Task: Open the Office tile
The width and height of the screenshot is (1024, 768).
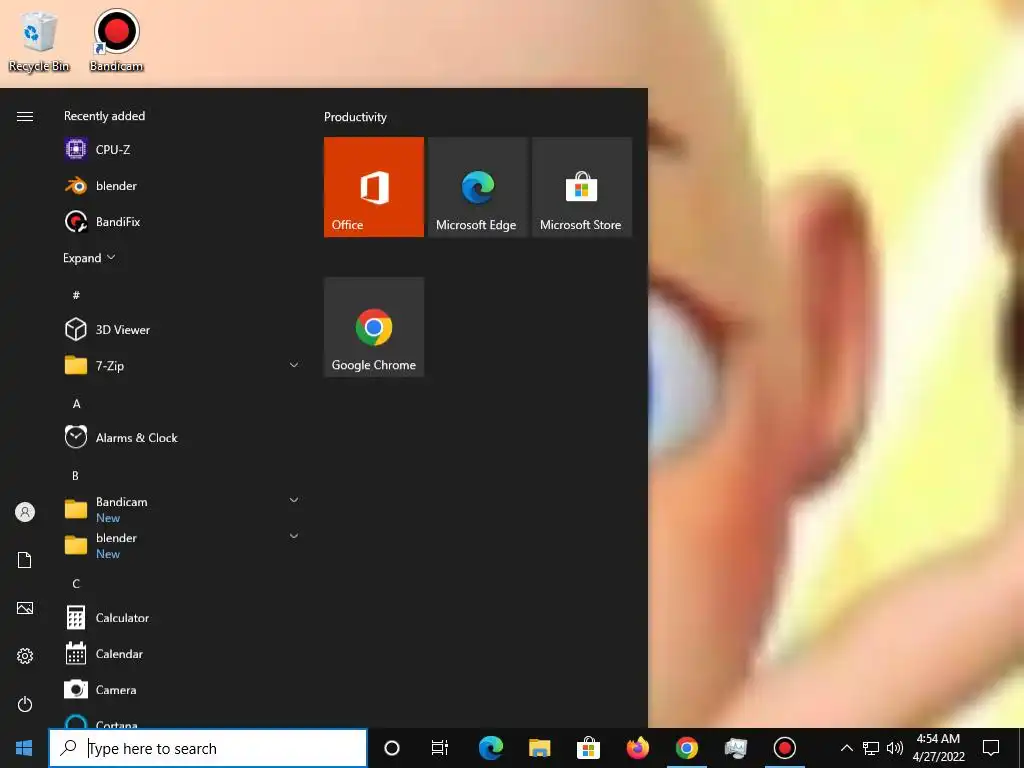Action: click(374, 187)
